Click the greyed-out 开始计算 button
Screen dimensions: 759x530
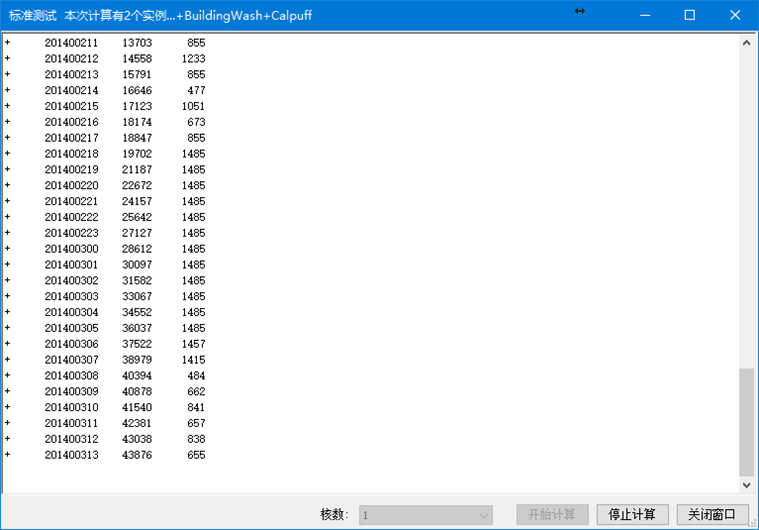tap(552, 514)
